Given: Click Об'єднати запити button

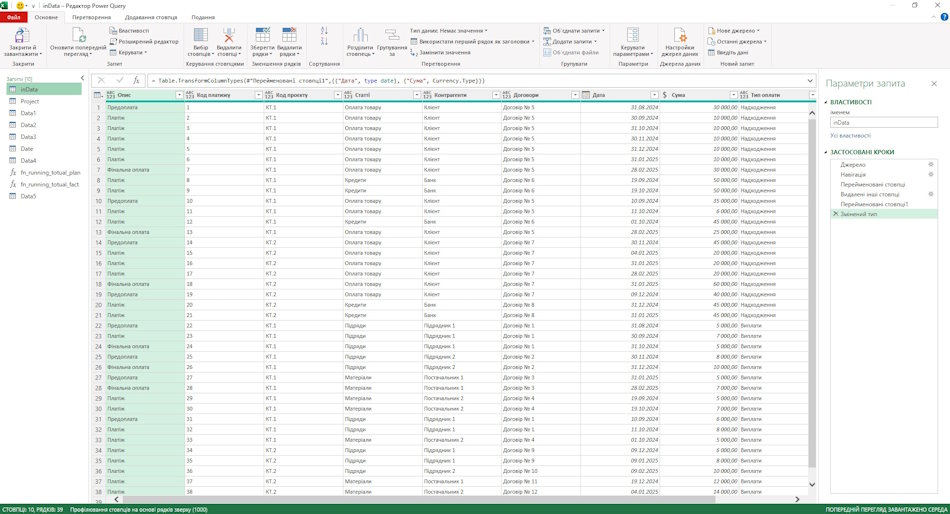Looking at the screenshot, I should [574, 30].
